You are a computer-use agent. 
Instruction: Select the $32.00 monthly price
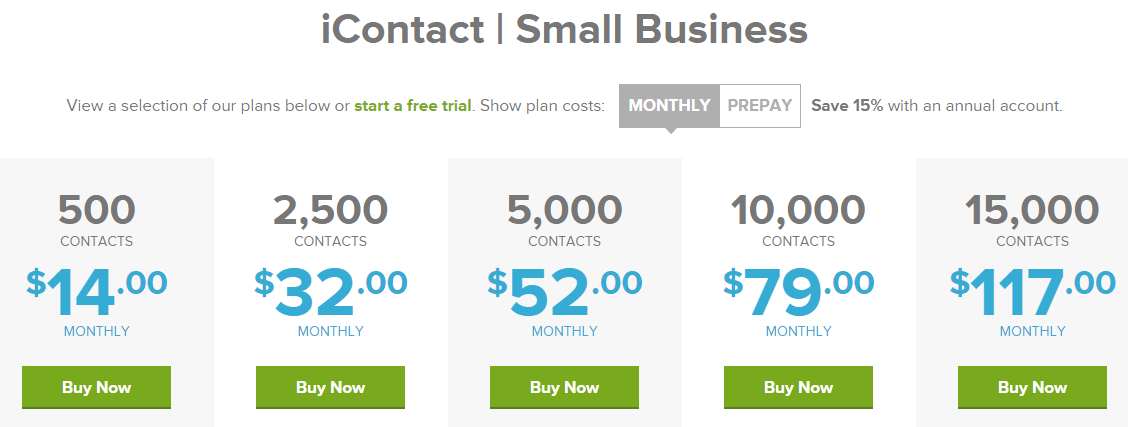tap(330, 293)
